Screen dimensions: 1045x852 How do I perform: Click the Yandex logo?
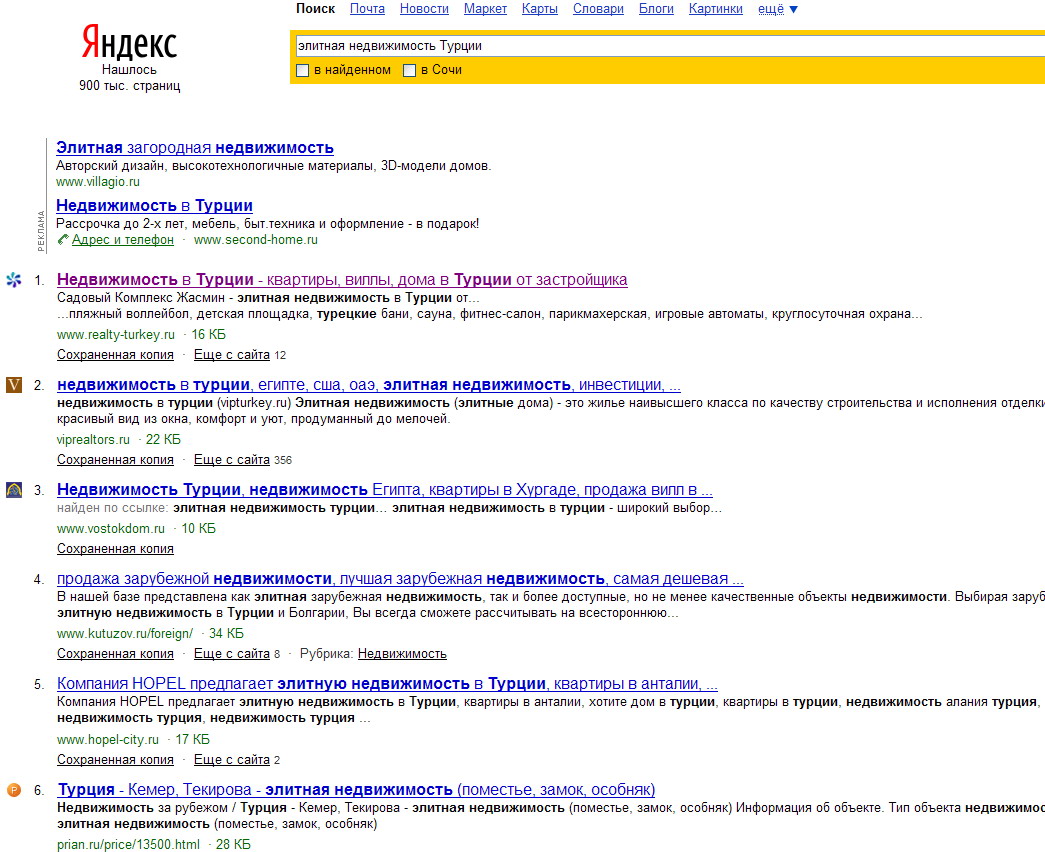[x=129, y=44]
